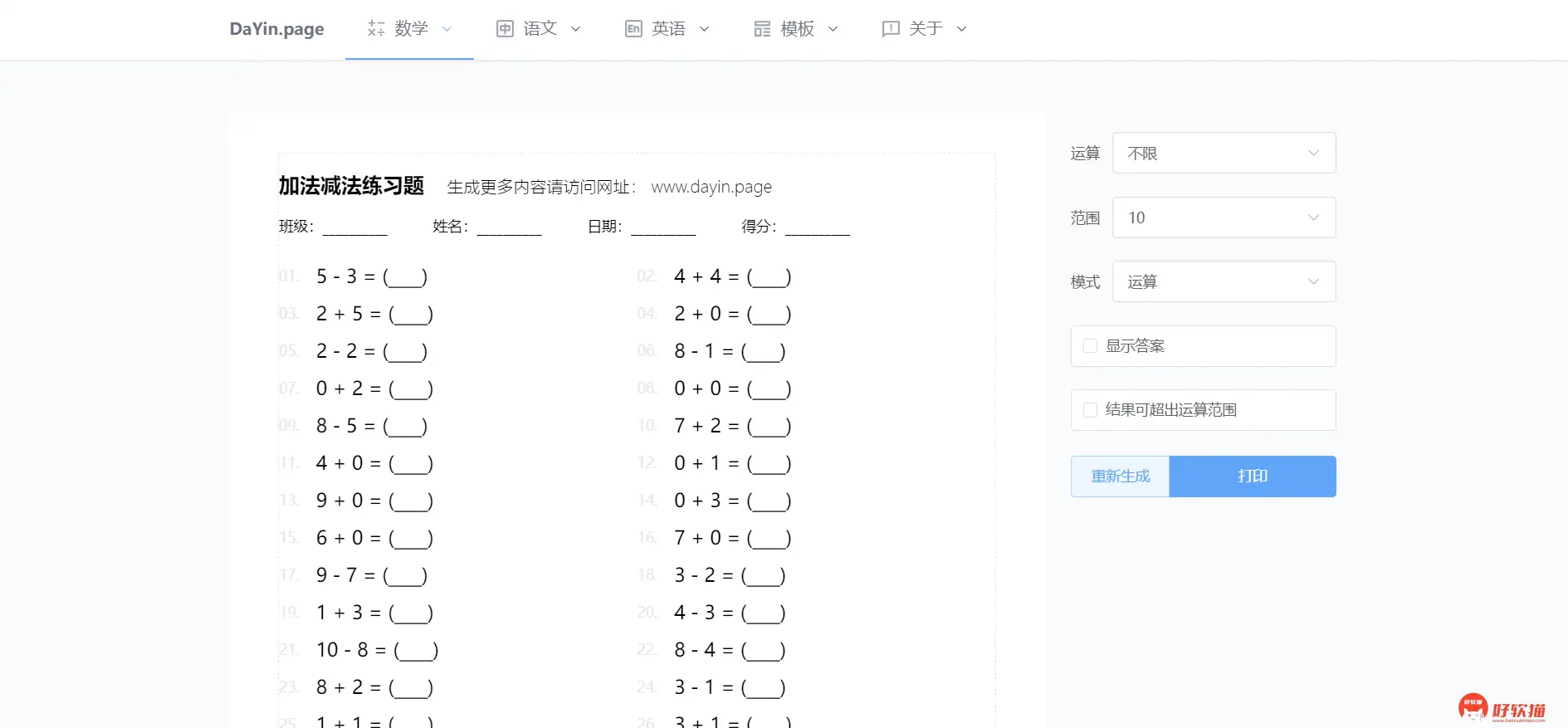Click problem 01: 5 - 3 =

coord(371,276)
